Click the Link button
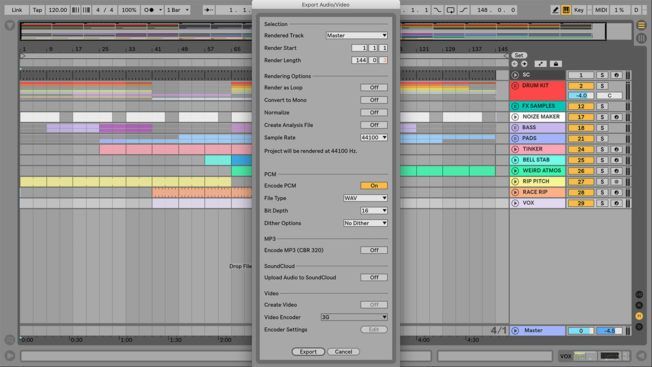 coord(17,10)
